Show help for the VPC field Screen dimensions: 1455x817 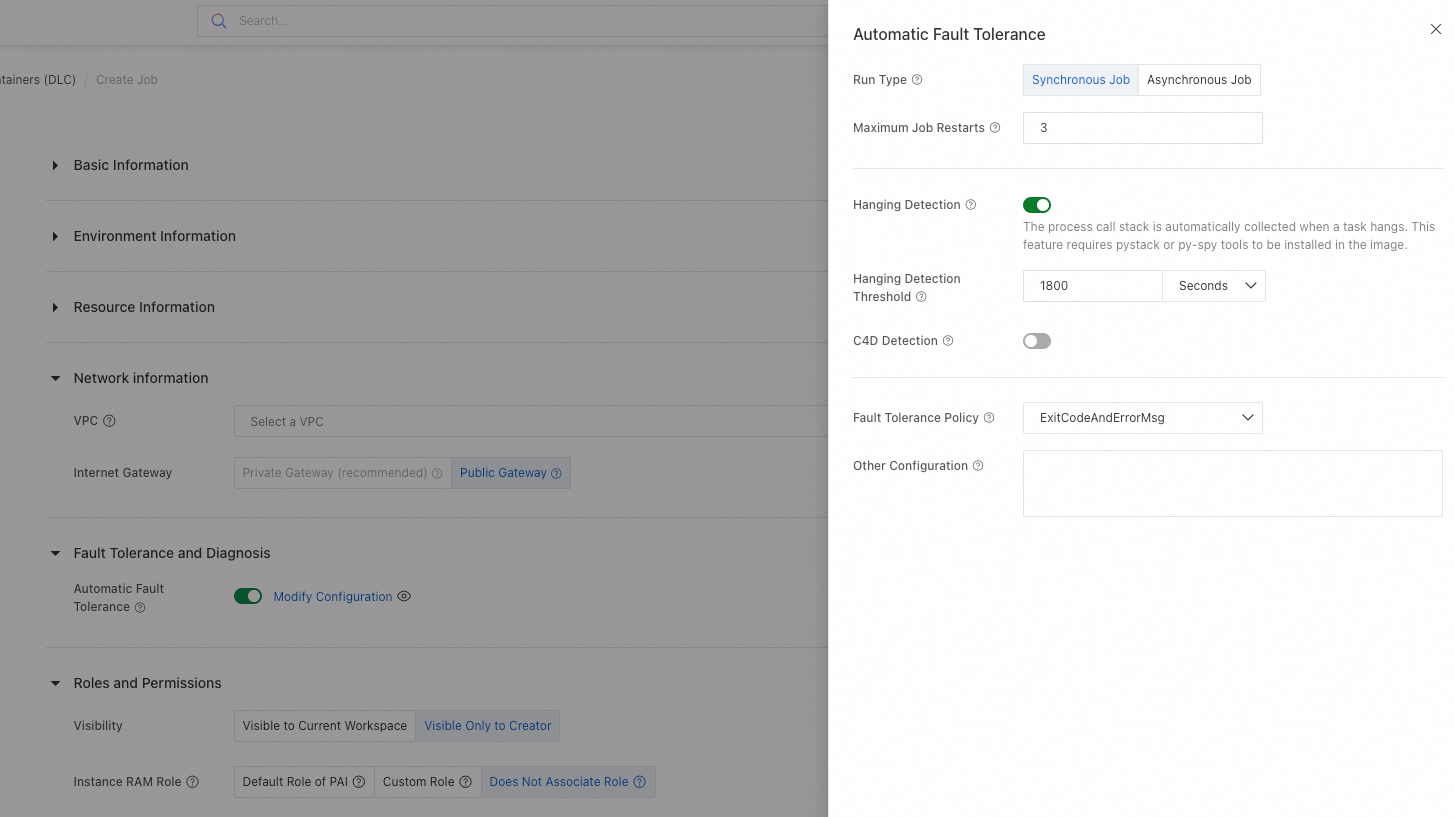click(x=110, y=421)
